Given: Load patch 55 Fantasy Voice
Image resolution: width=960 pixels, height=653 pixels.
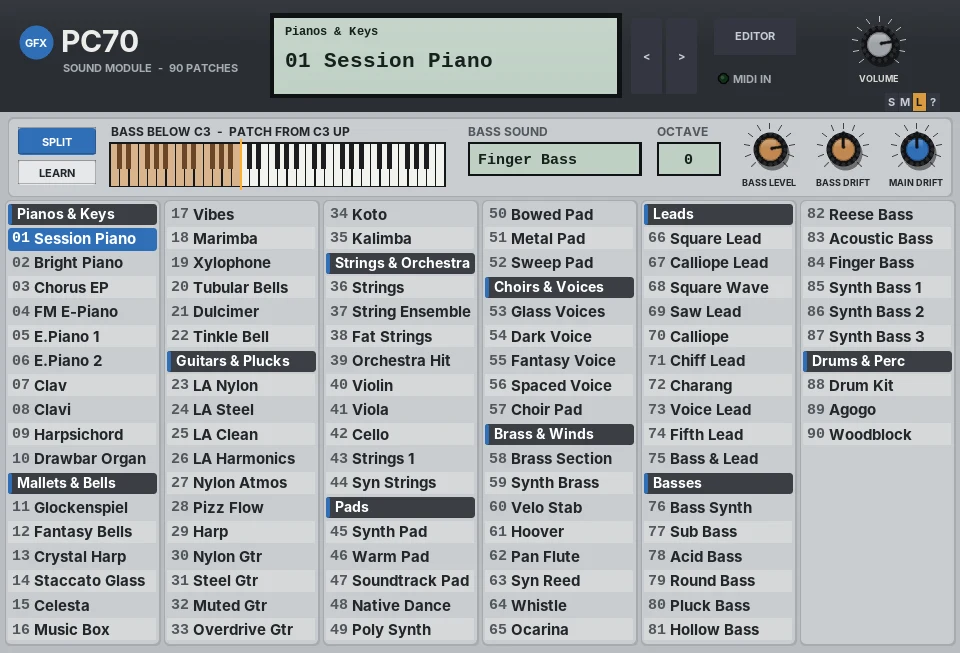Looking at the screenshot, I should 560,361.
